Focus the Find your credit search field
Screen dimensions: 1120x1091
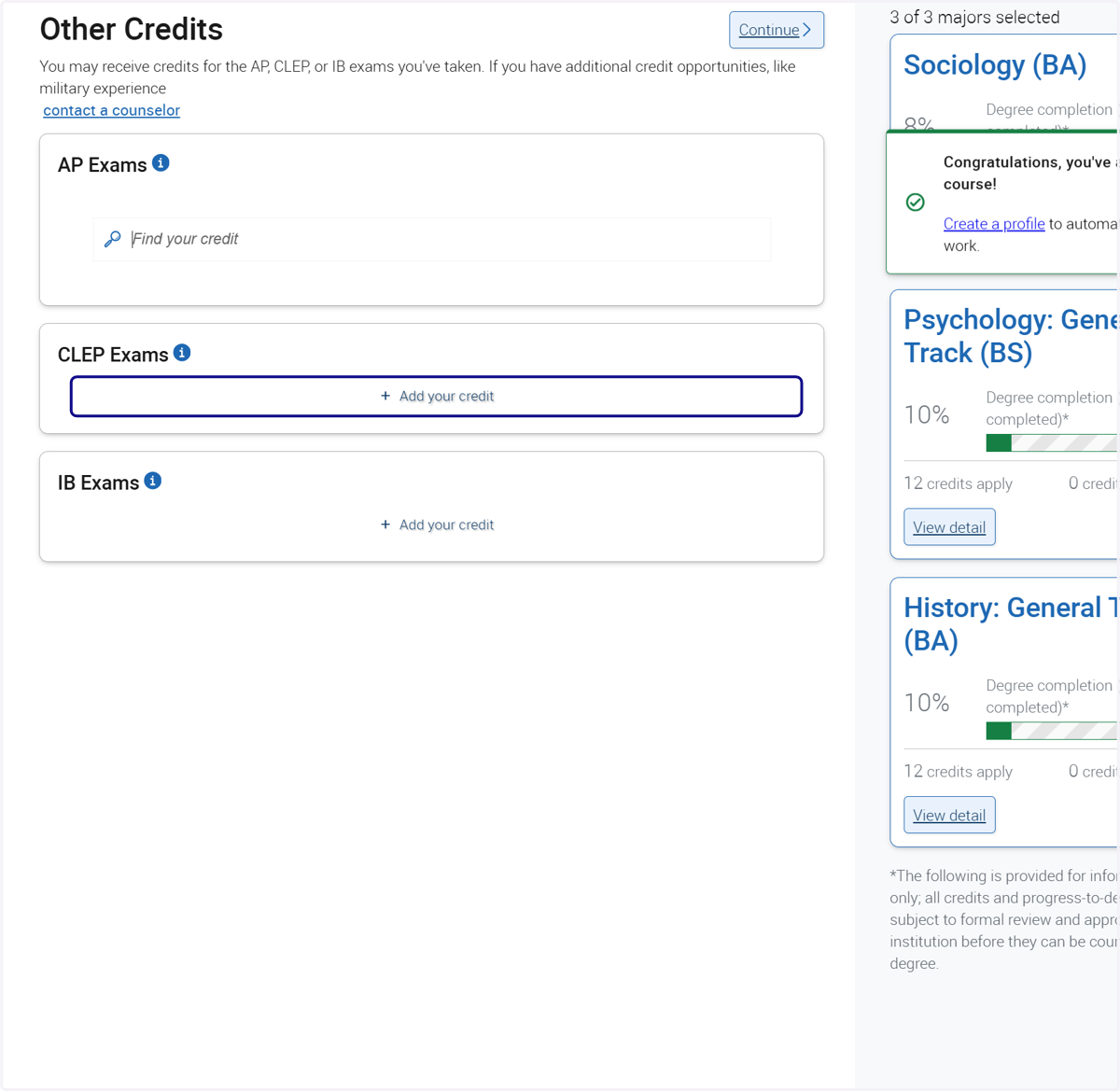(x=432, y=239)
